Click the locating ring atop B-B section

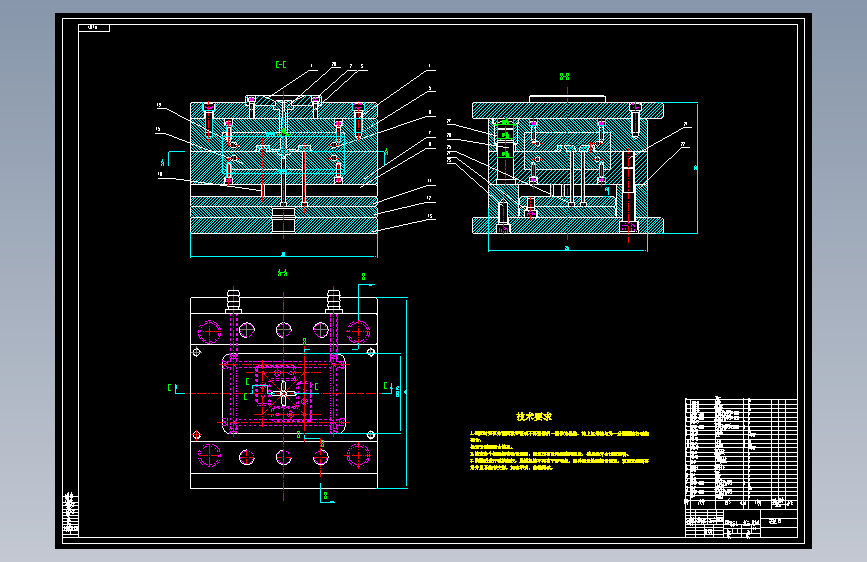click(x=567, y=99)
